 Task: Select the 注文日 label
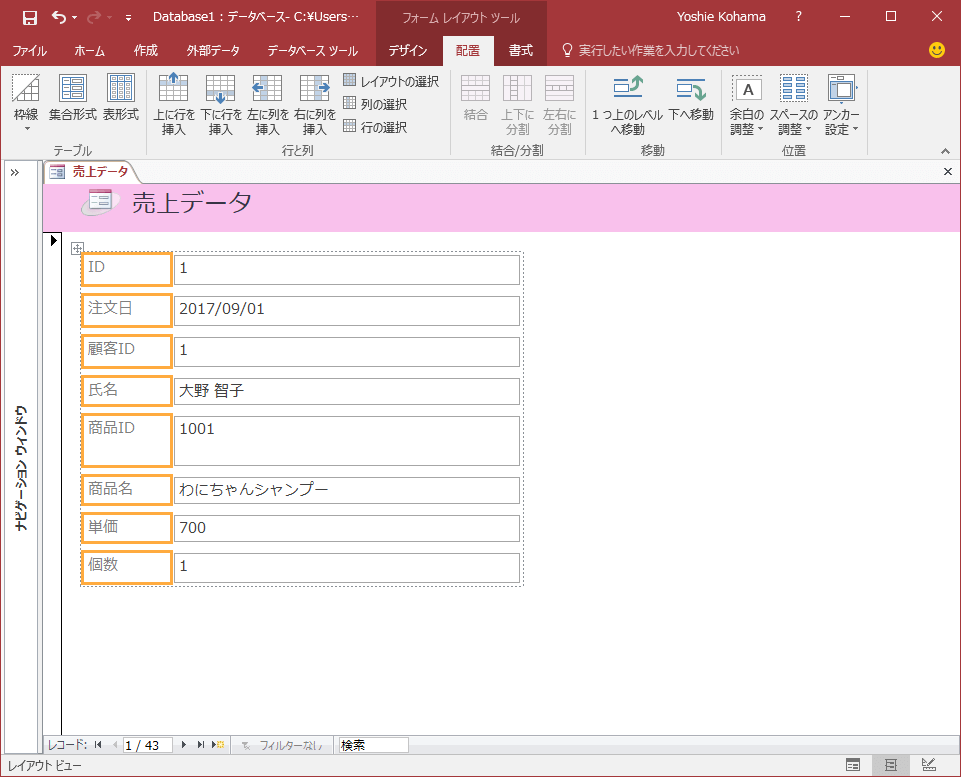pos(126,310)
